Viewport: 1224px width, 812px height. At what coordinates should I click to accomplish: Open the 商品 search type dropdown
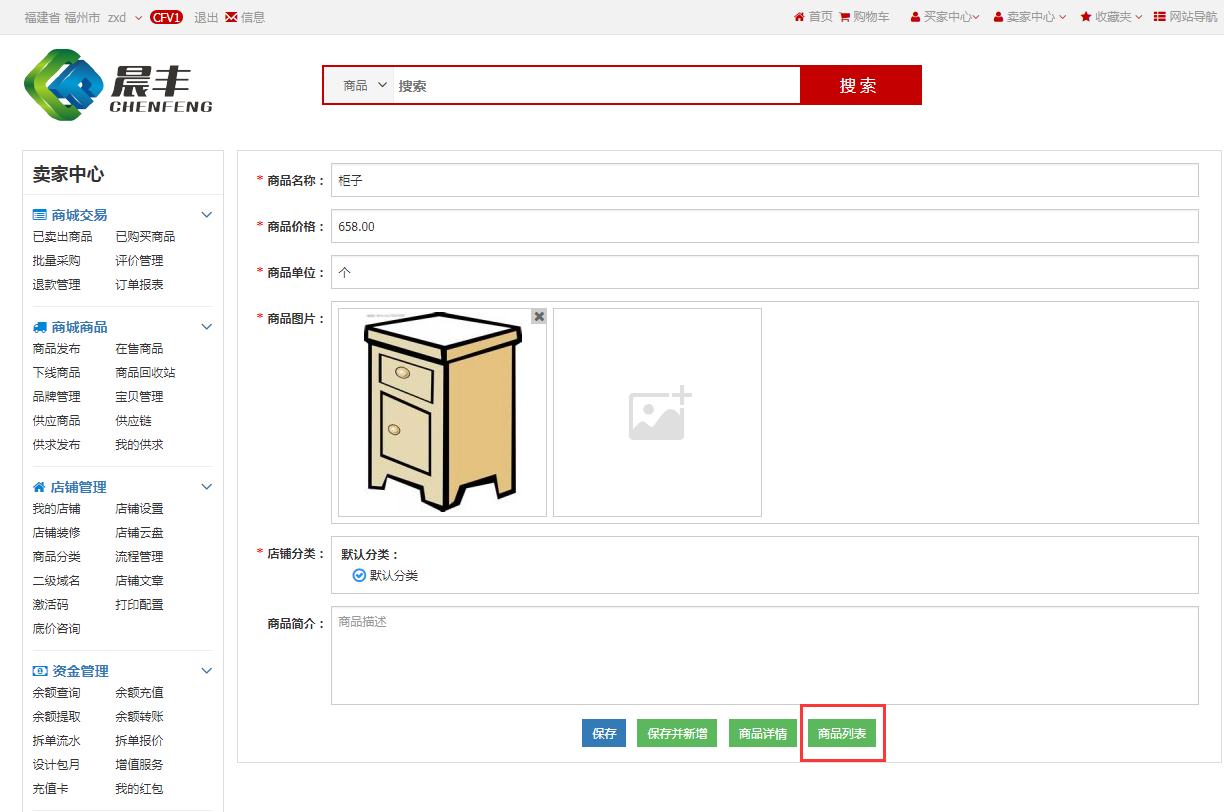tap(365, 86)
